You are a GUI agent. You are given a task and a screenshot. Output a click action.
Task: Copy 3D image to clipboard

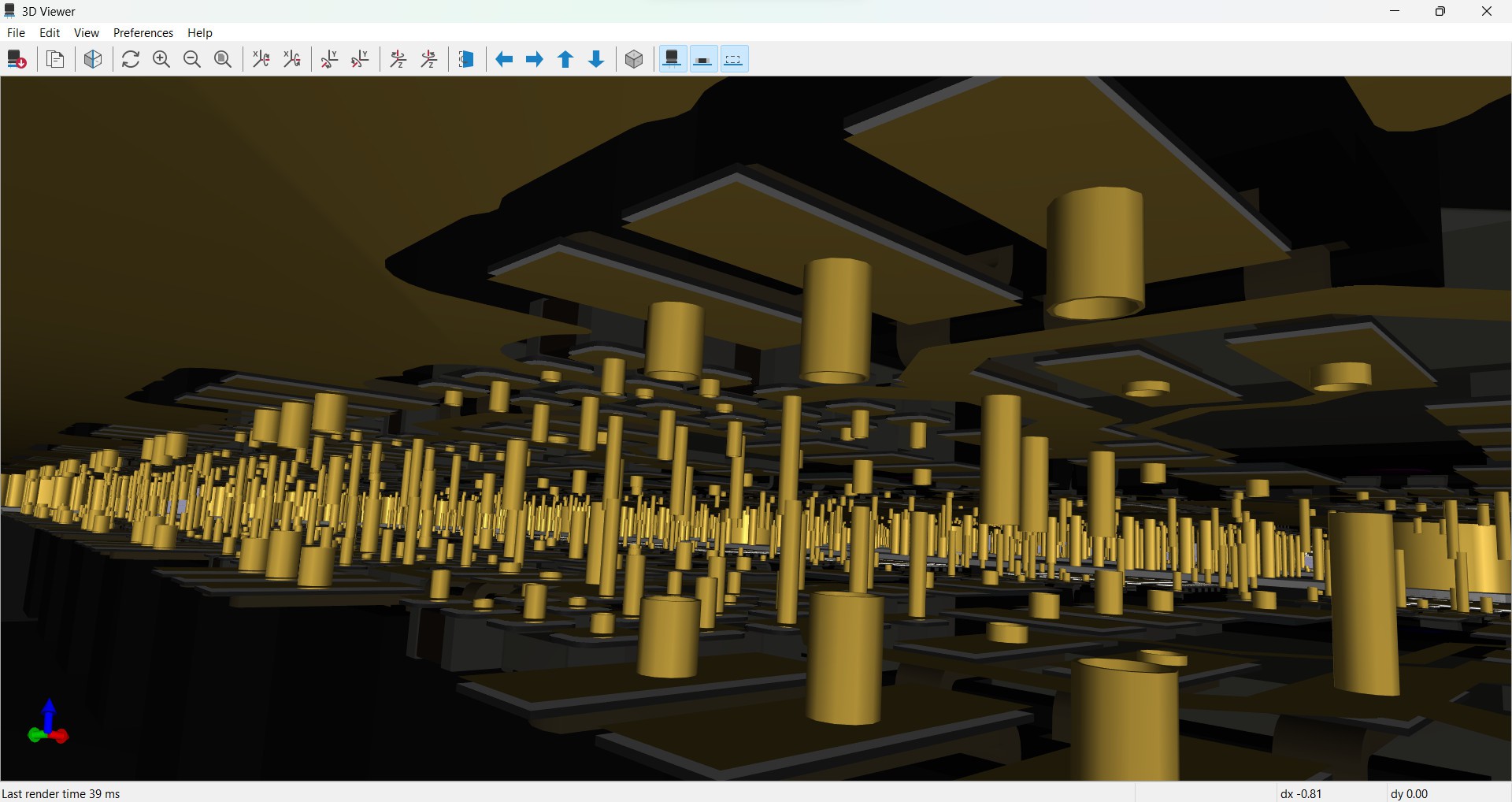55,60
